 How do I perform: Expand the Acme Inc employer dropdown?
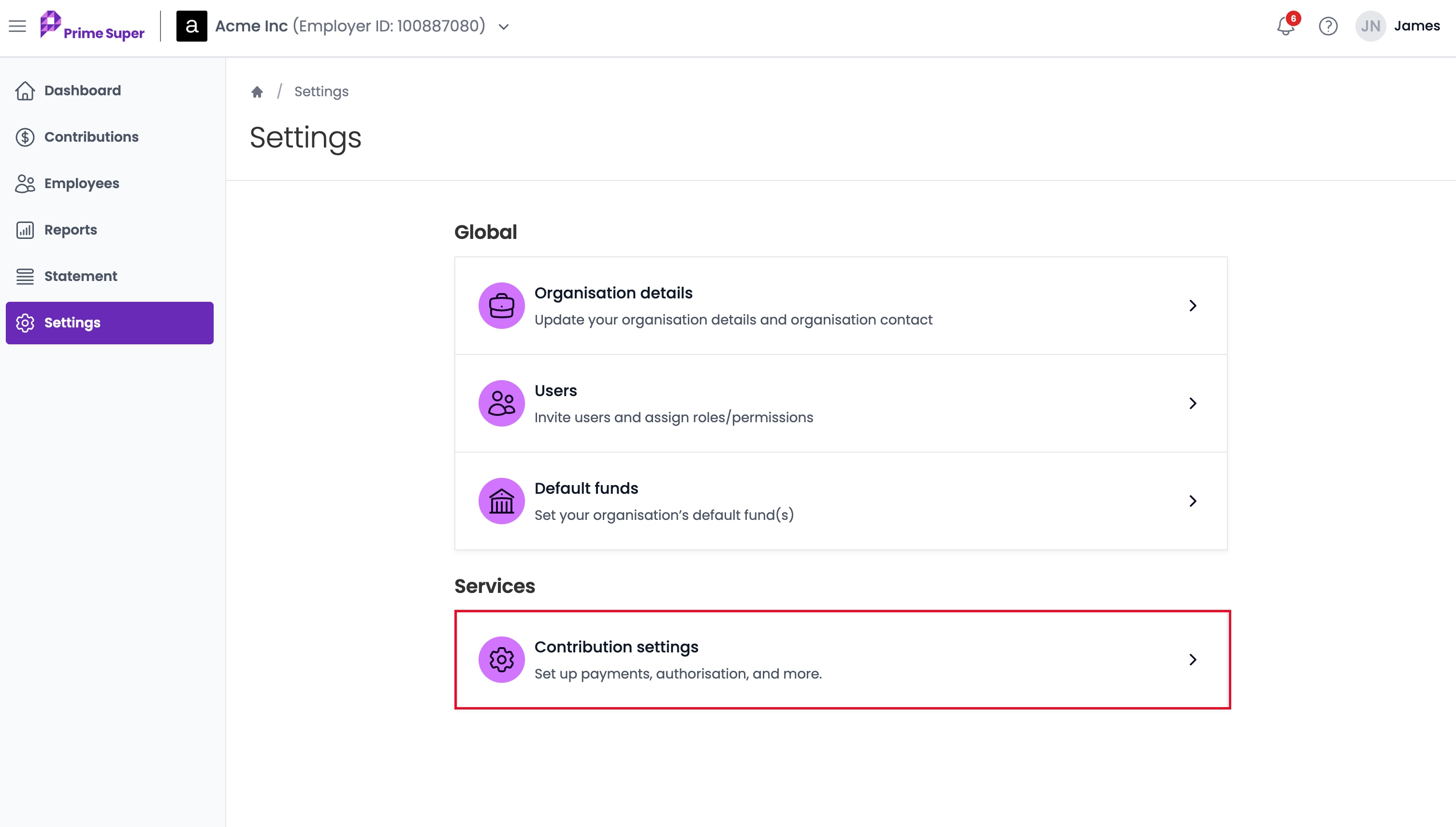click(x=504, y=27)
